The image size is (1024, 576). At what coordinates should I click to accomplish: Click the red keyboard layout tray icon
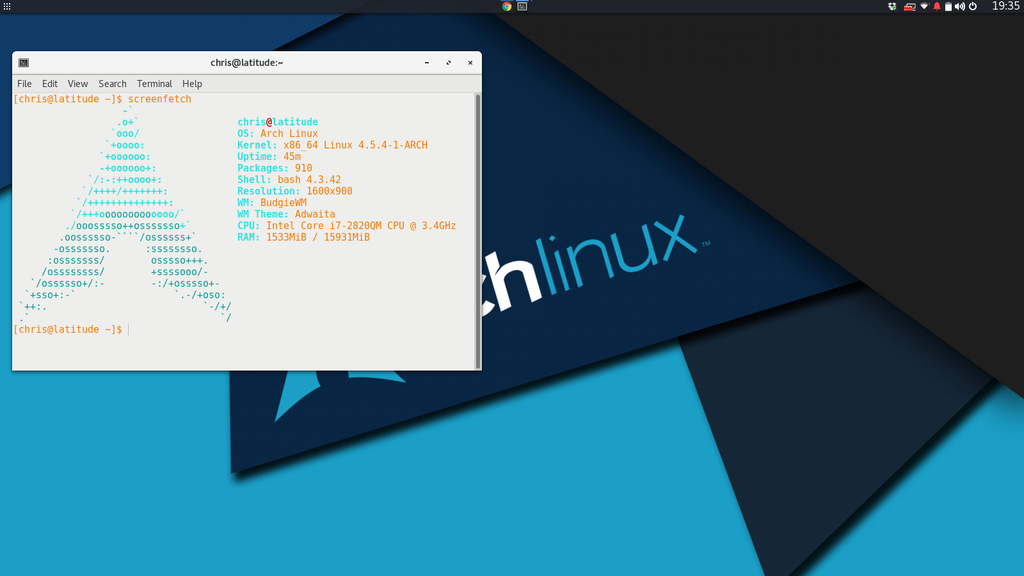[909, 7]
